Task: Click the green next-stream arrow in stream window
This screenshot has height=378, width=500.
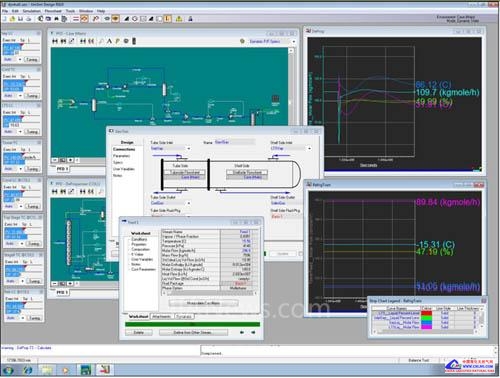Action: (x=253, y=332)
